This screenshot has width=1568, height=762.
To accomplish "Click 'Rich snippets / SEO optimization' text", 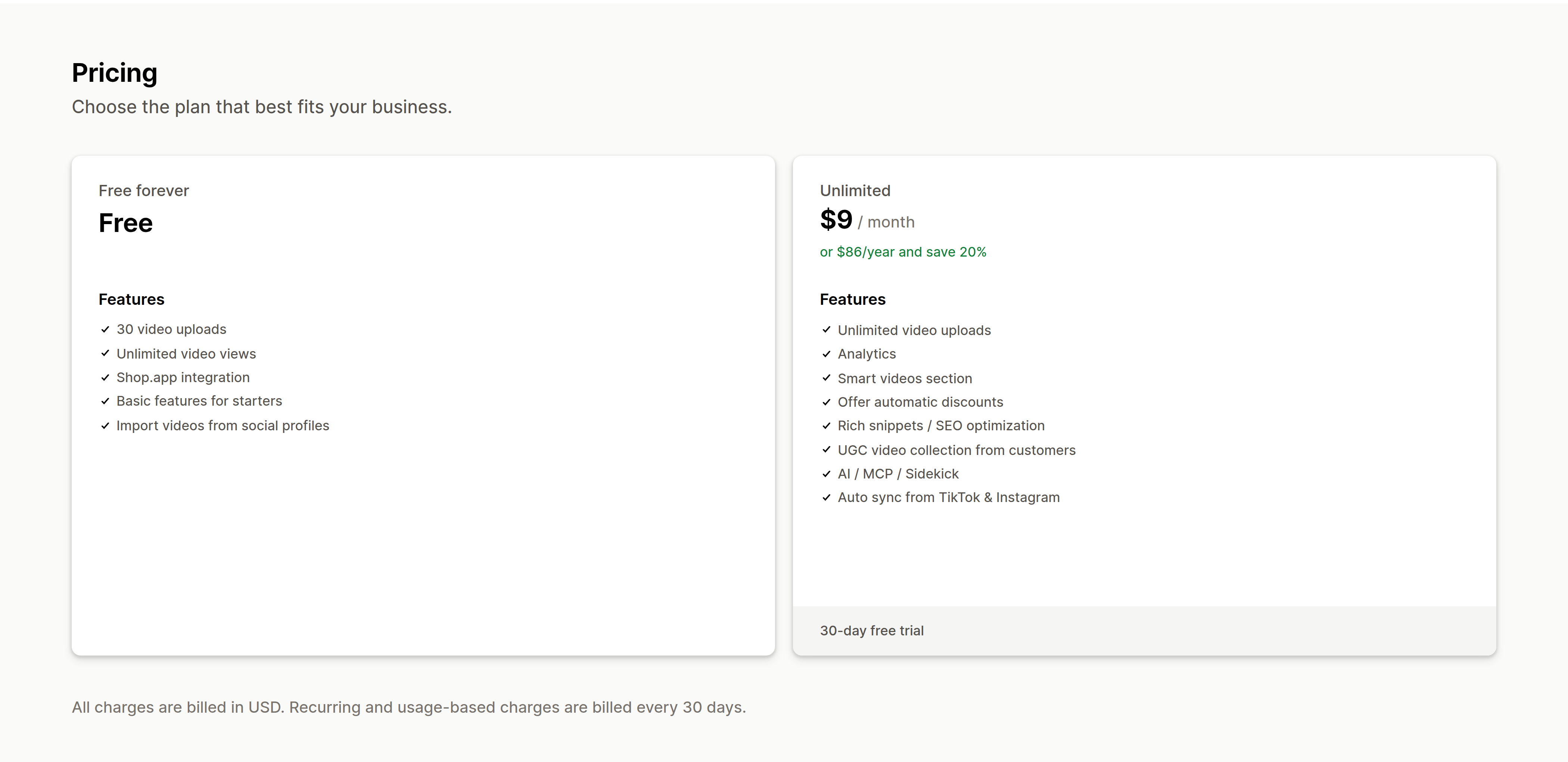I will coord(941,426).
